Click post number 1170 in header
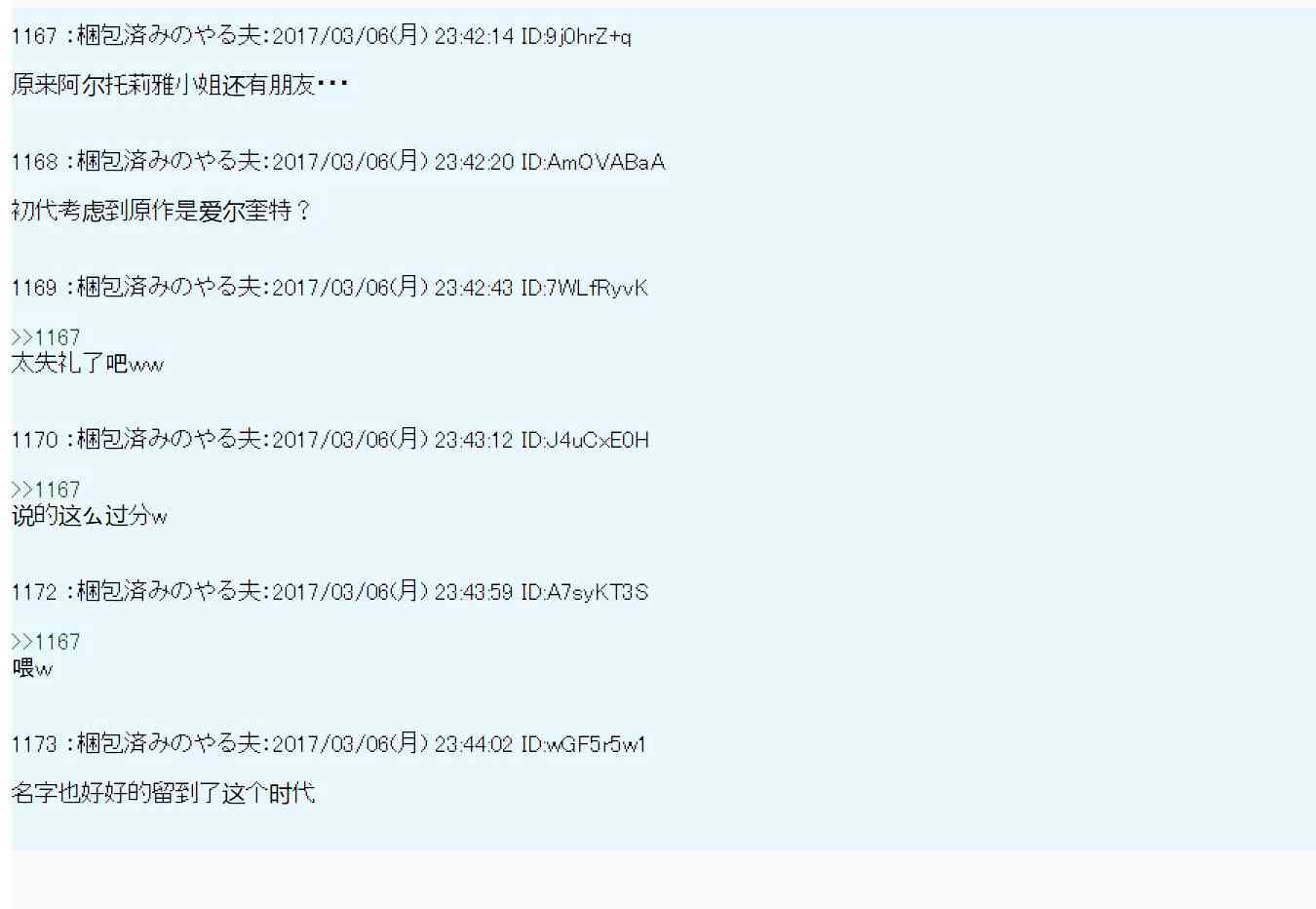This screenshot has width=1316, height=909. (x=34, y=441)
